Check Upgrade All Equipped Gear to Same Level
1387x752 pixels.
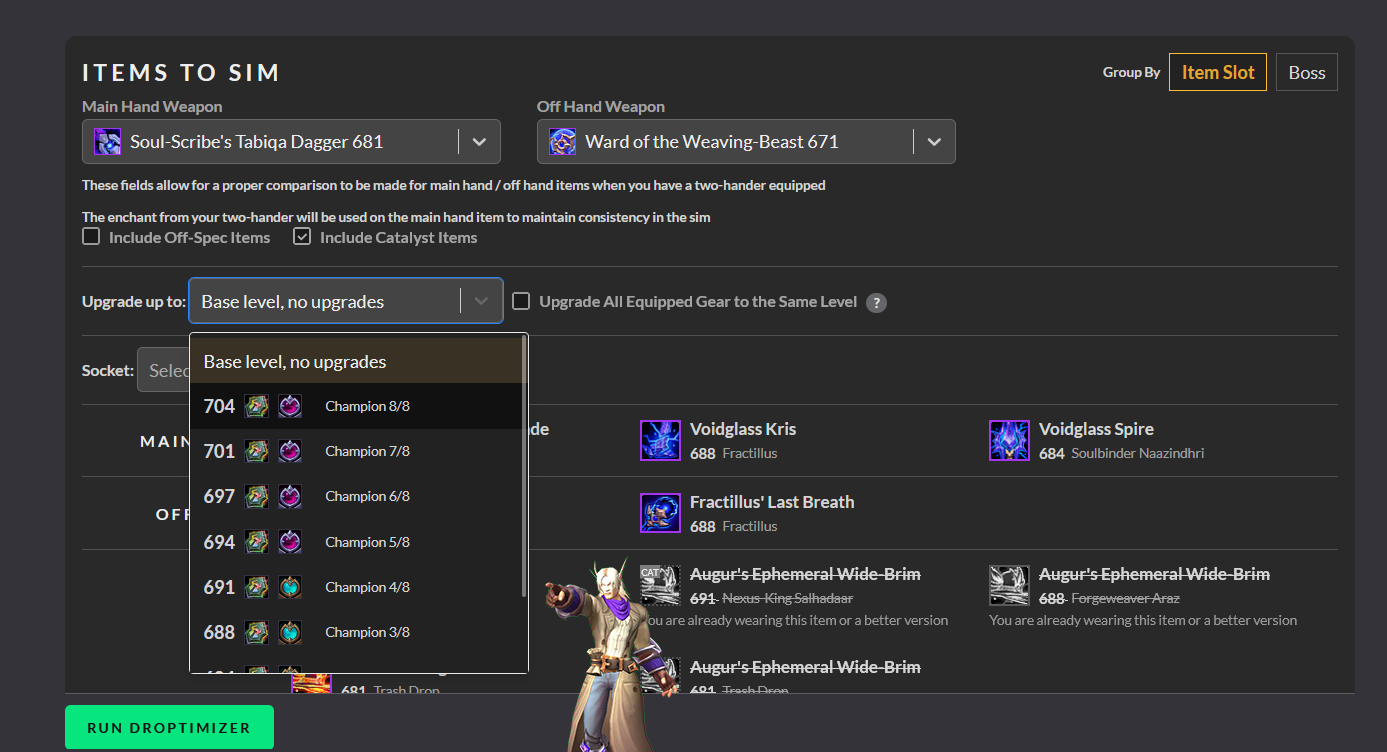(x=521, y=301)
